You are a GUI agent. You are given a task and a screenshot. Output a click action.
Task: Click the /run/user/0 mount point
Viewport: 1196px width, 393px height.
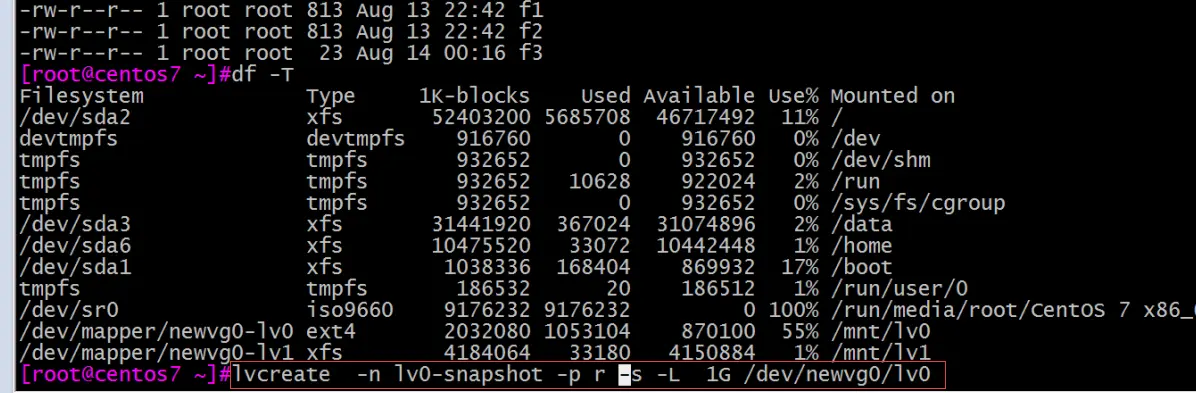899,288
